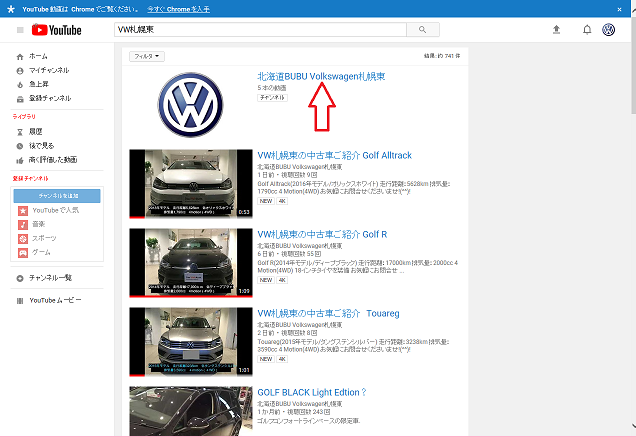Click the results count 約 741 件
Screen dimensions: 636x437
(442, 56)
